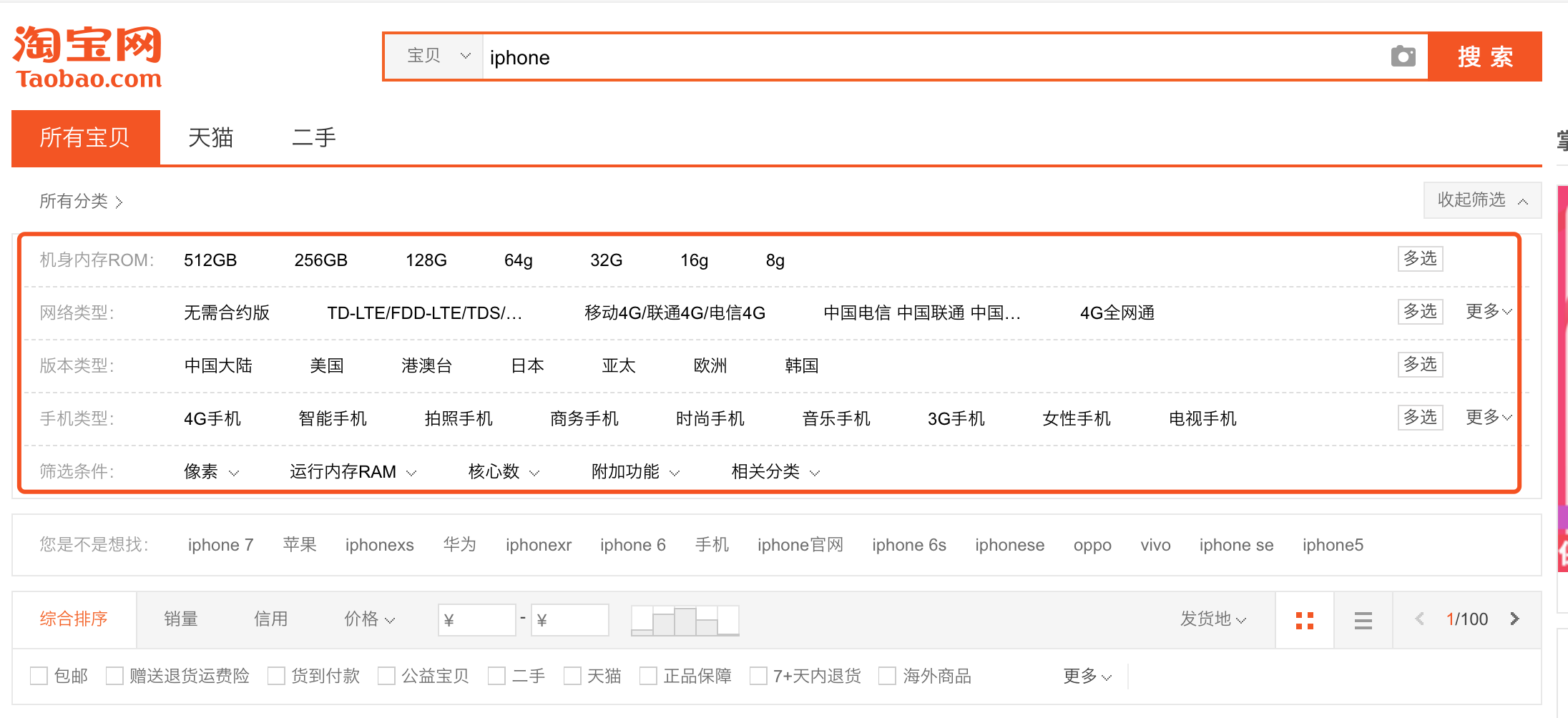Open the 核心数 filter dropdown

click(x=504, y=471)
